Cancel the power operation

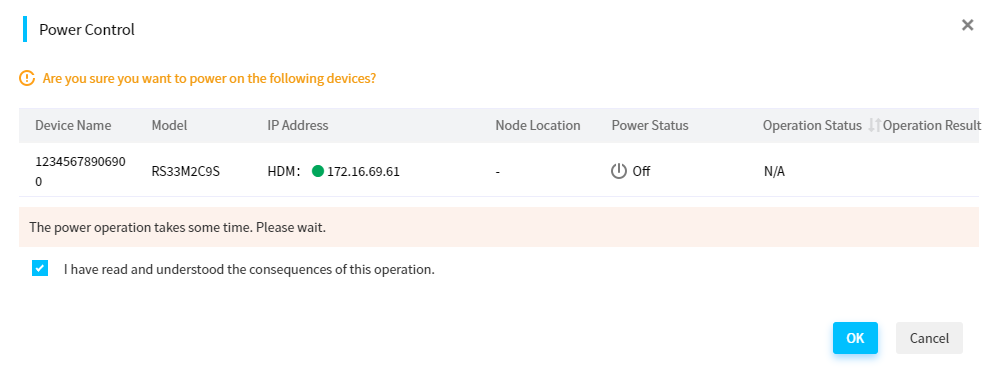(x=929, y=338)
